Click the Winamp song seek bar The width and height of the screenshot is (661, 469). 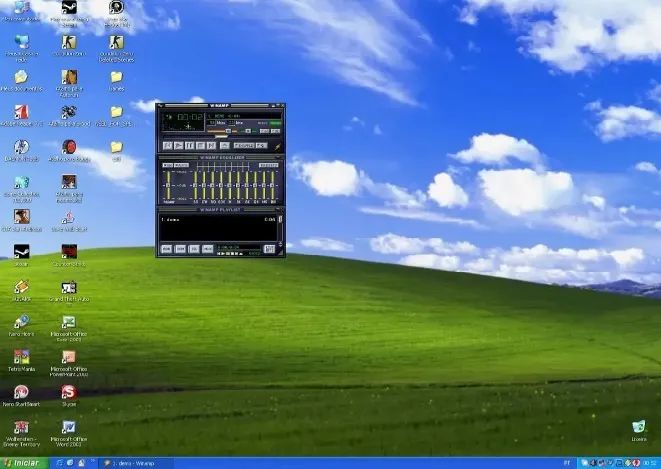[222, 137]
